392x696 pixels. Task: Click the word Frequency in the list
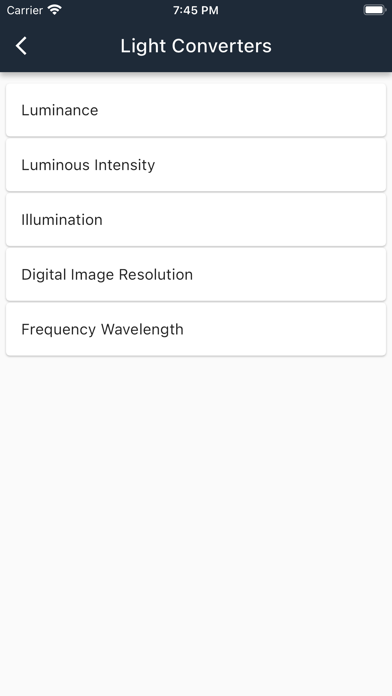point(59,330)
